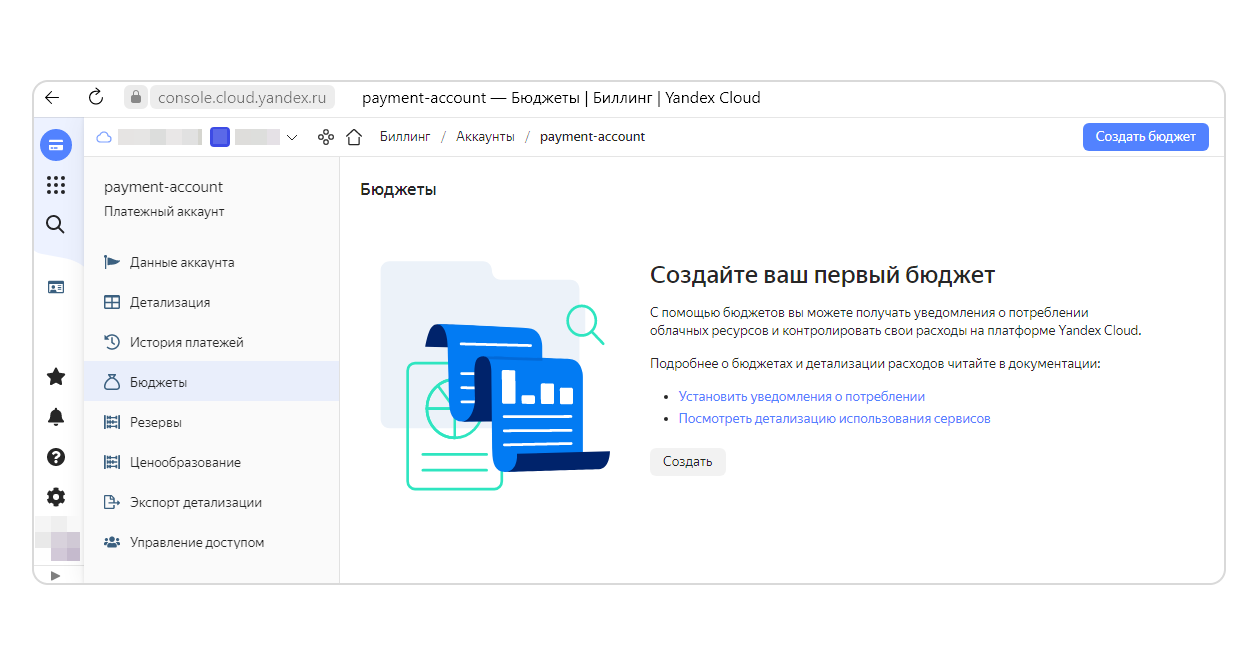The height and width of the screenshot is (665, 1258).
Task: Click the resource structure icon beside home
Action: click(325, 137)
